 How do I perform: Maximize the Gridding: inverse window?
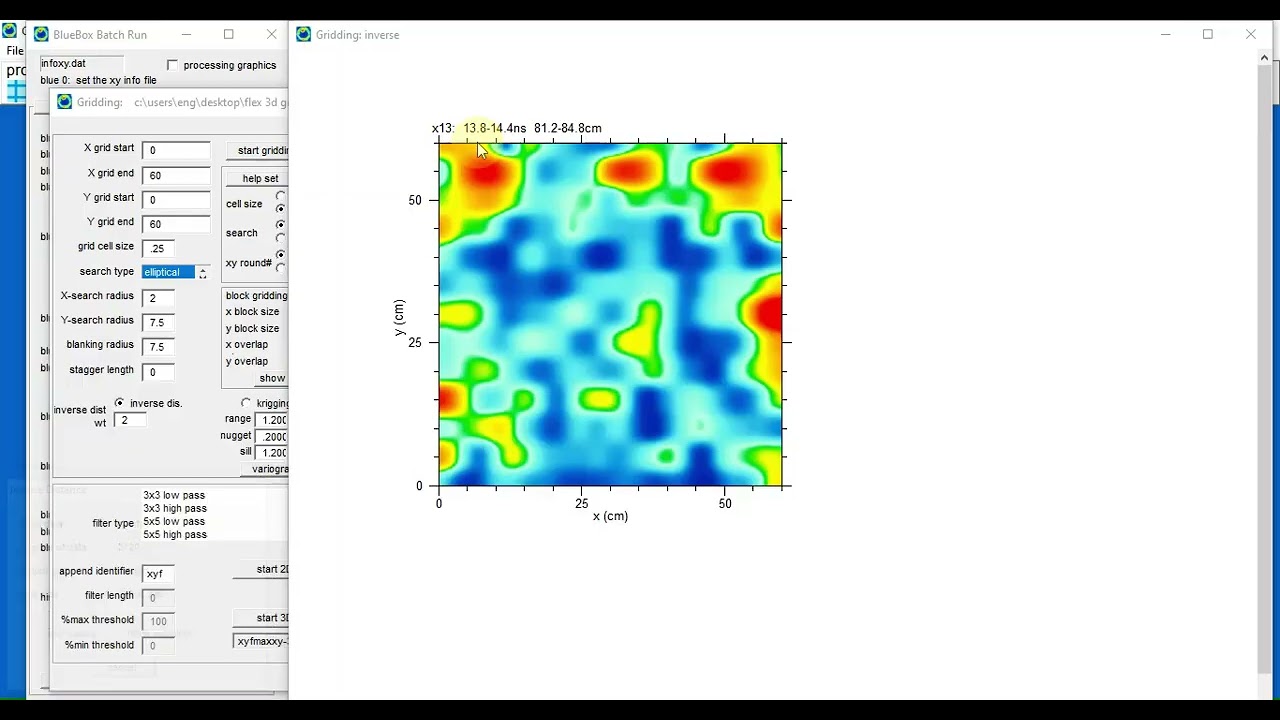coord(1208,34)
